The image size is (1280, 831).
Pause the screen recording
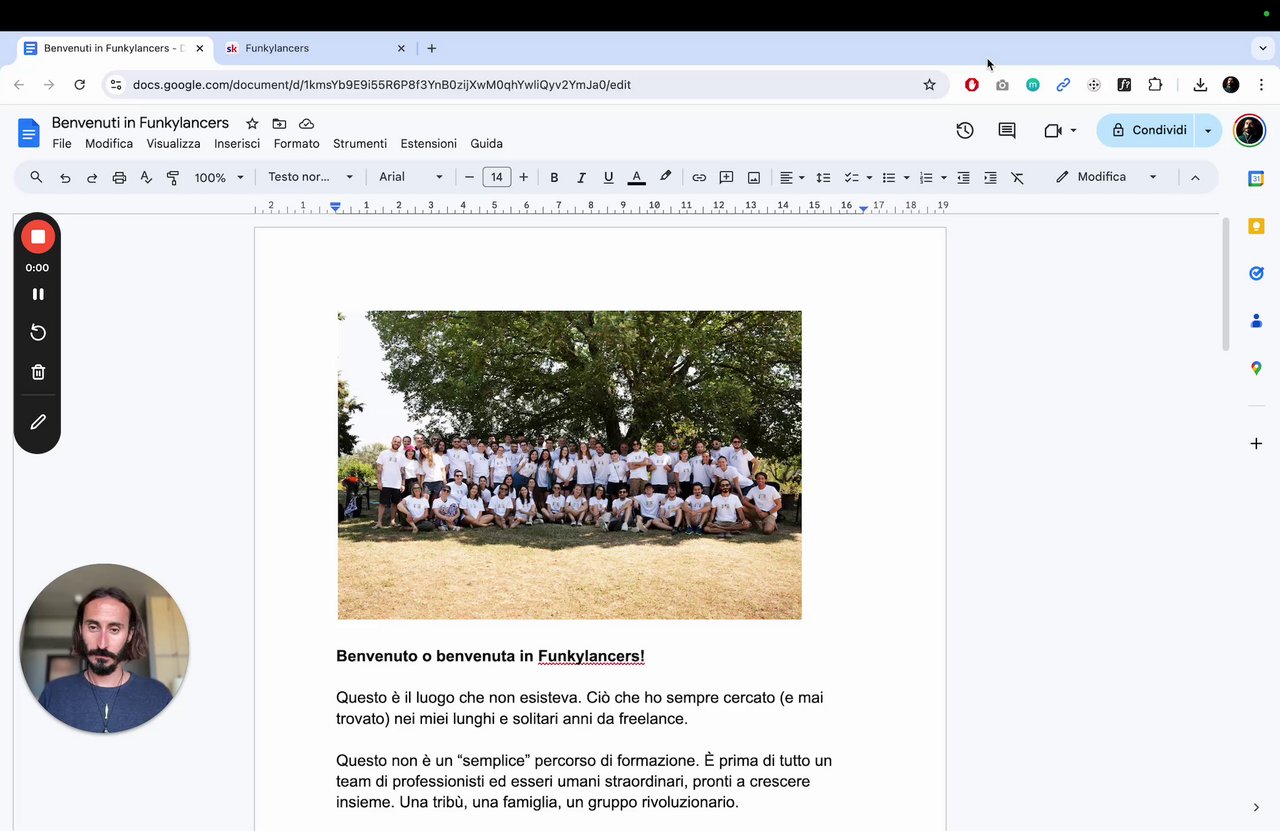38,294
